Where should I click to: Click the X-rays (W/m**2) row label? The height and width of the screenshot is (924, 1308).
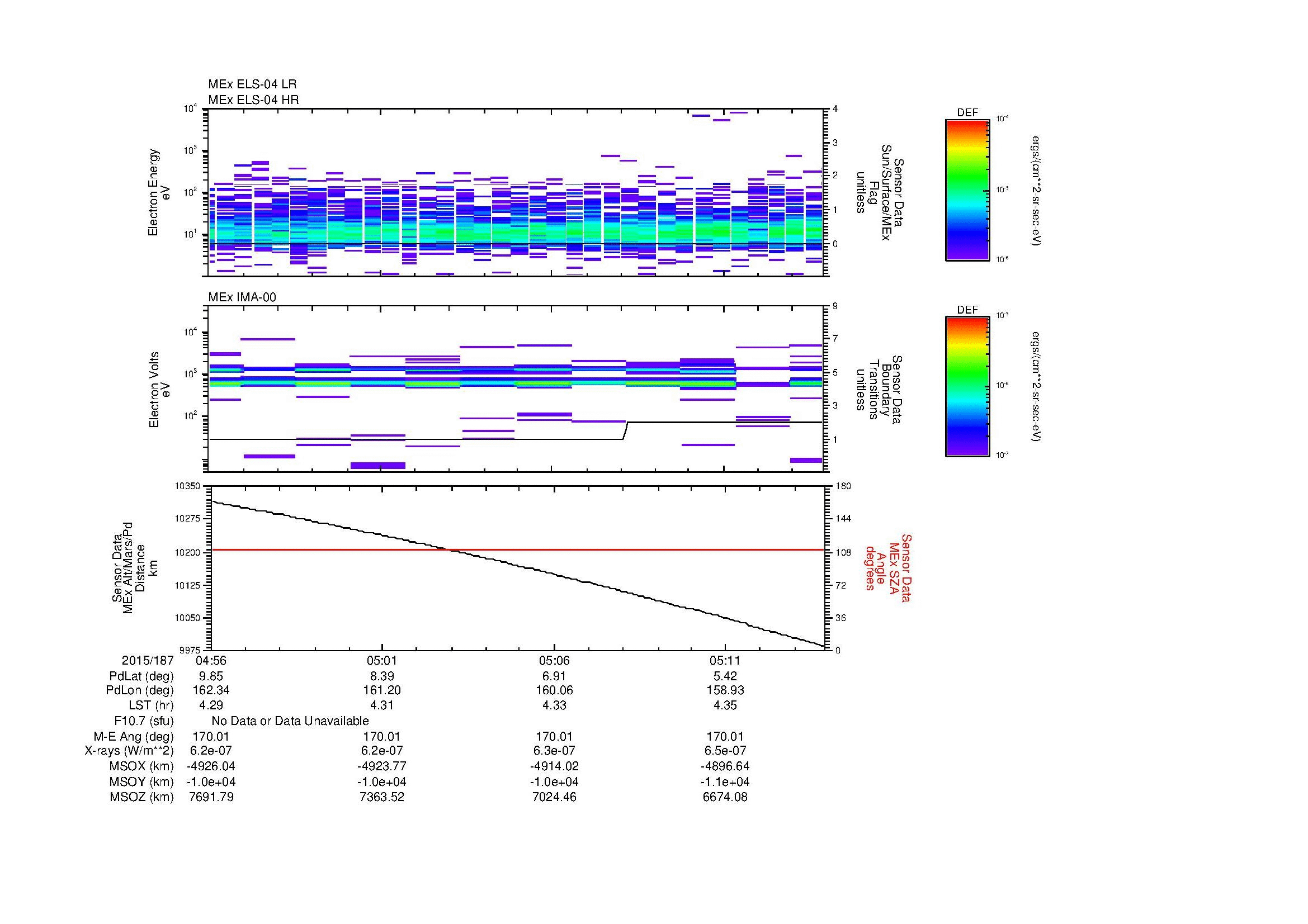[129, 751]
